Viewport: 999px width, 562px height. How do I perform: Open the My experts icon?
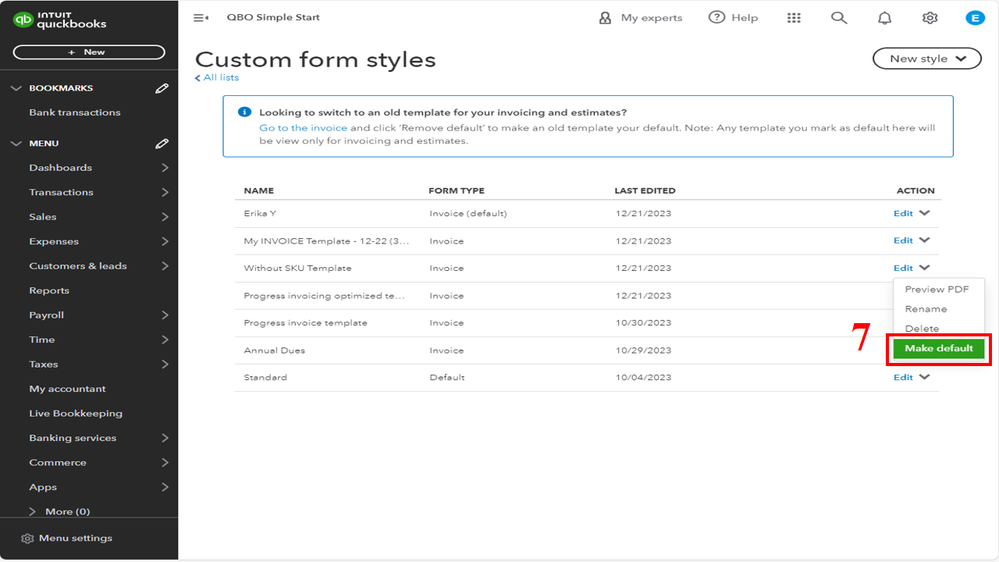(x=605, y=18)
